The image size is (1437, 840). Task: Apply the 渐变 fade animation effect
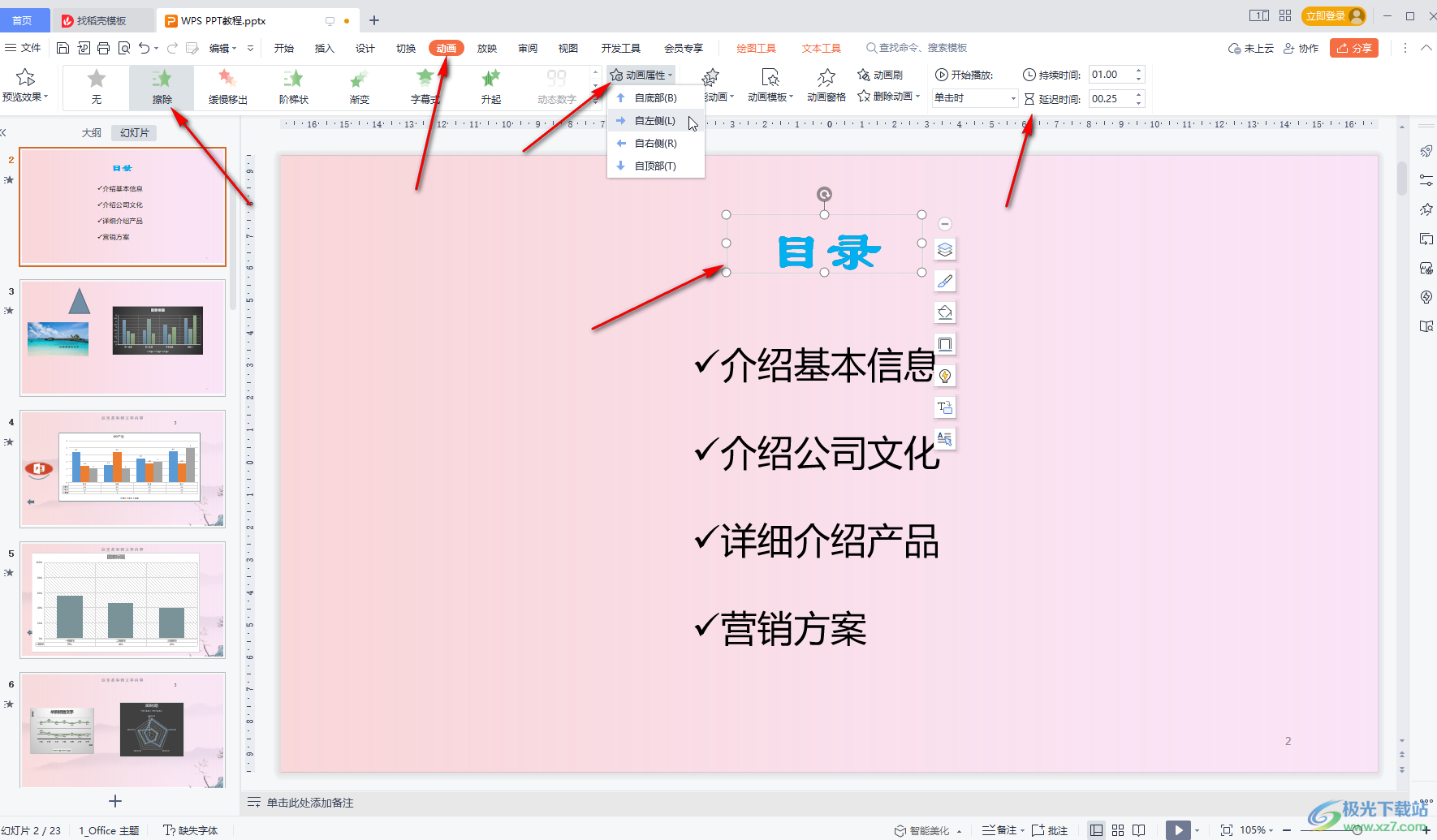(x=359, y=87)
